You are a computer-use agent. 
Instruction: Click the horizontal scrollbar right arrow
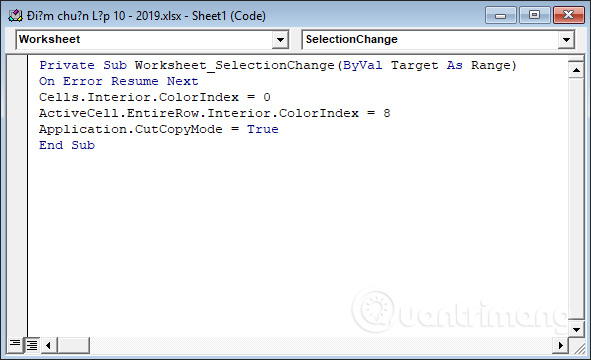560,345
